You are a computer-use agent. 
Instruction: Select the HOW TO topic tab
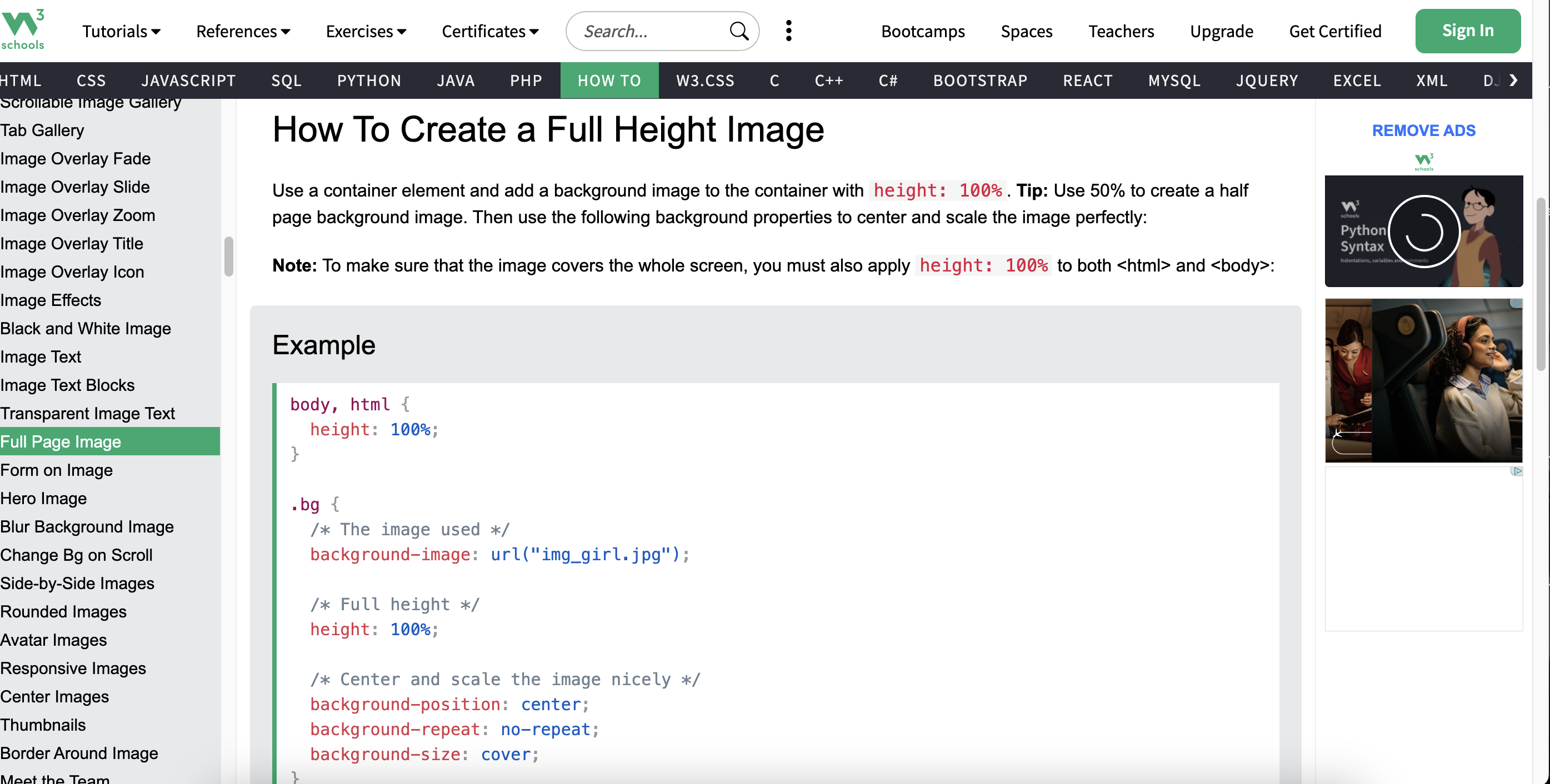coord(609,80)
